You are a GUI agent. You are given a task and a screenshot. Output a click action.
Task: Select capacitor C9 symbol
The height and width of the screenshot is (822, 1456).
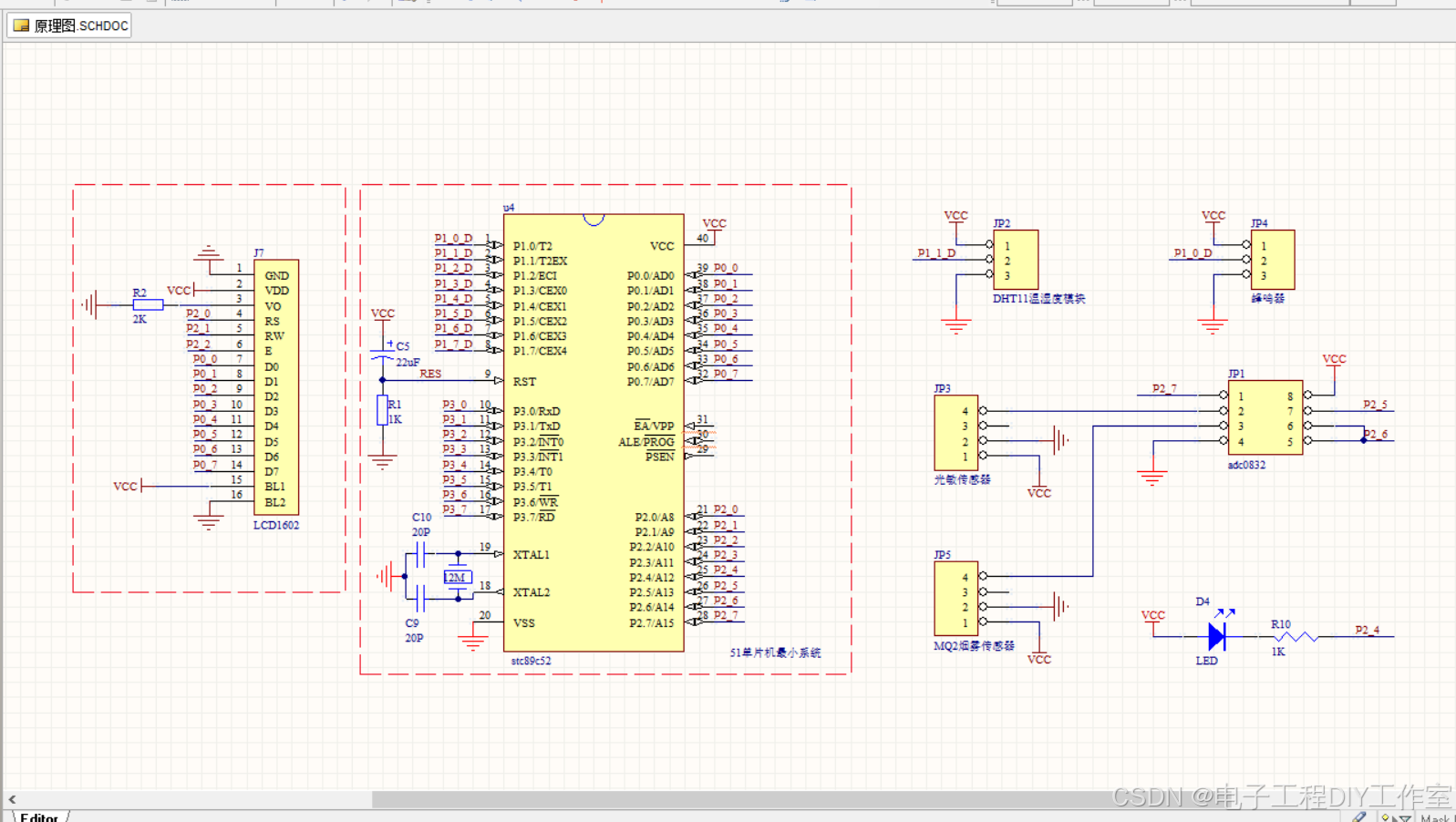[418, 598]
